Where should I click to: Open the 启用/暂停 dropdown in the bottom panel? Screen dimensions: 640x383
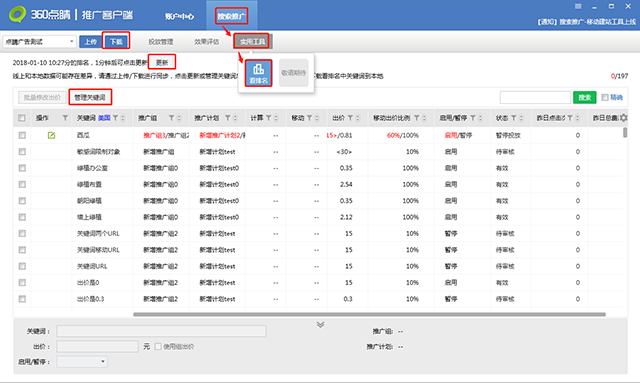point(82,361)
